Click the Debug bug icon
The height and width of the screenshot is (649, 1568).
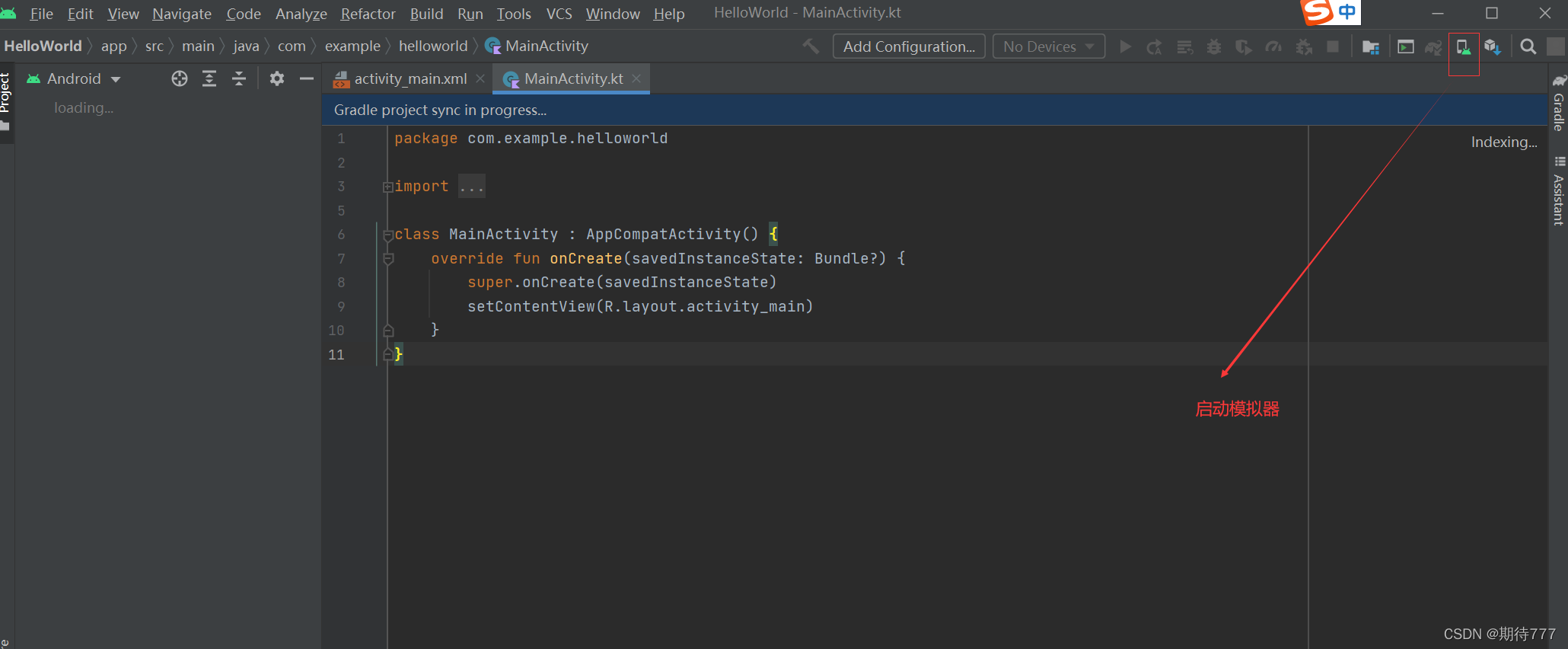1214,46
